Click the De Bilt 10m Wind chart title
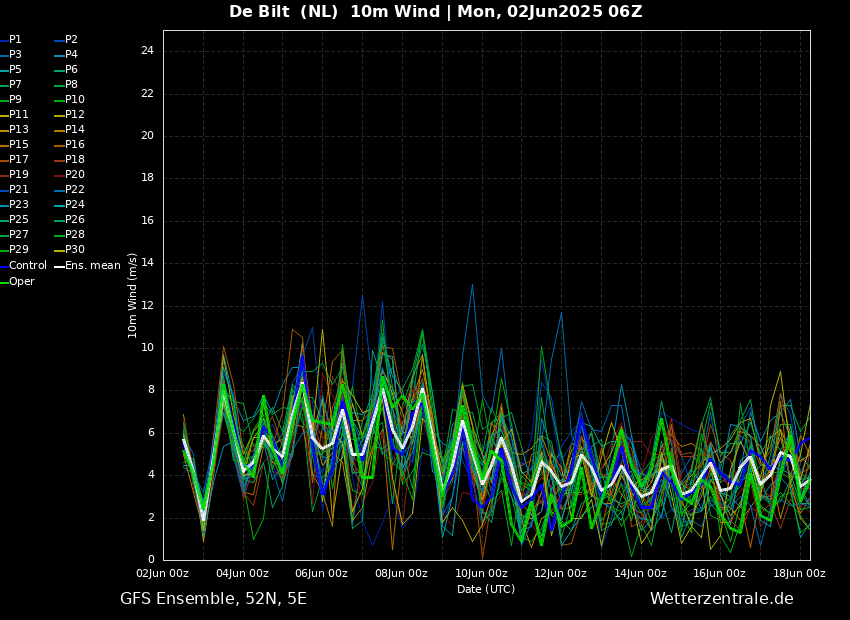850x620 pixels. (x=436, y=12)
